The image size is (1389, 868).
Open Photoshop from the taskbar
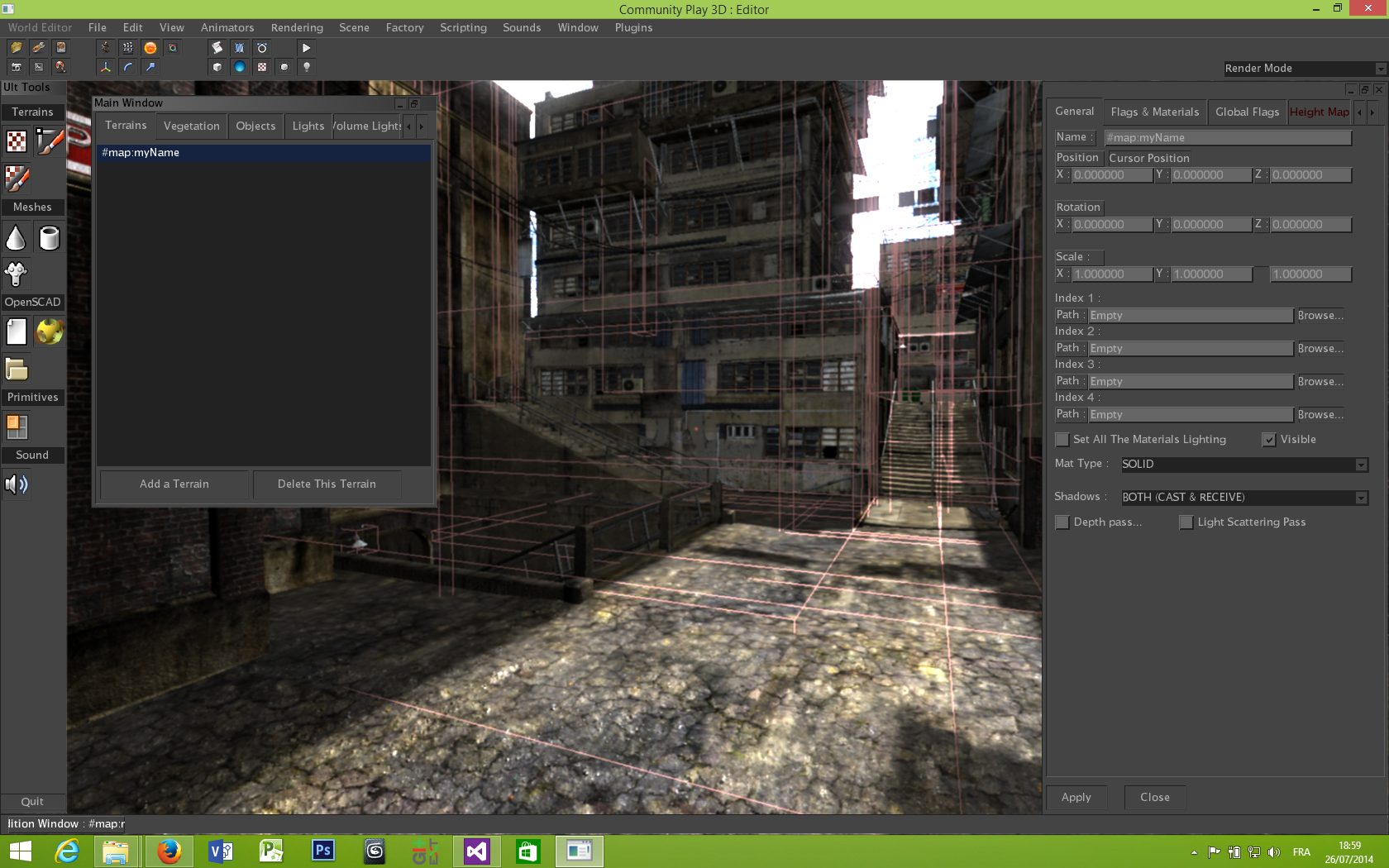point(322,851)
